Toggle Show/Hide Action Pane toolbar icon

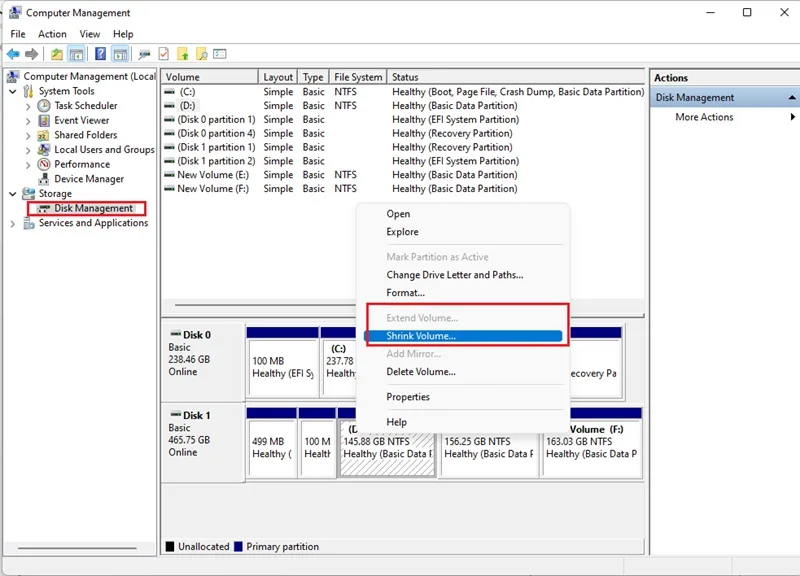(120, 54)
